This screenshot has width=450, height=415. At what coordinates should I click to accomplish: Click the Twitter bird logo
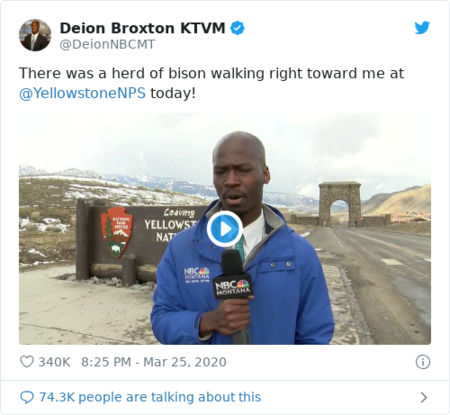pos(422,28)
